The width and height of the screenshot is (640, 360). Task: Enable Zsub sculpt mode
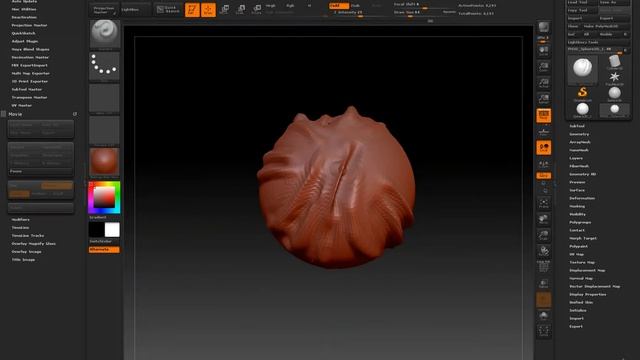[x=356, y=6]
